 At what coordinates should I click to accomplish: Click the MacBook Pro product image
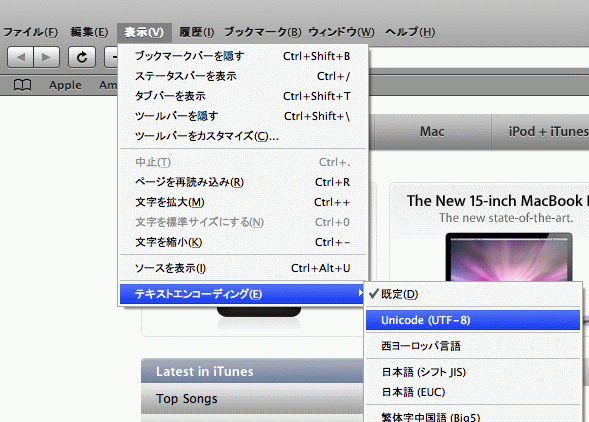[x=509, y=257]
